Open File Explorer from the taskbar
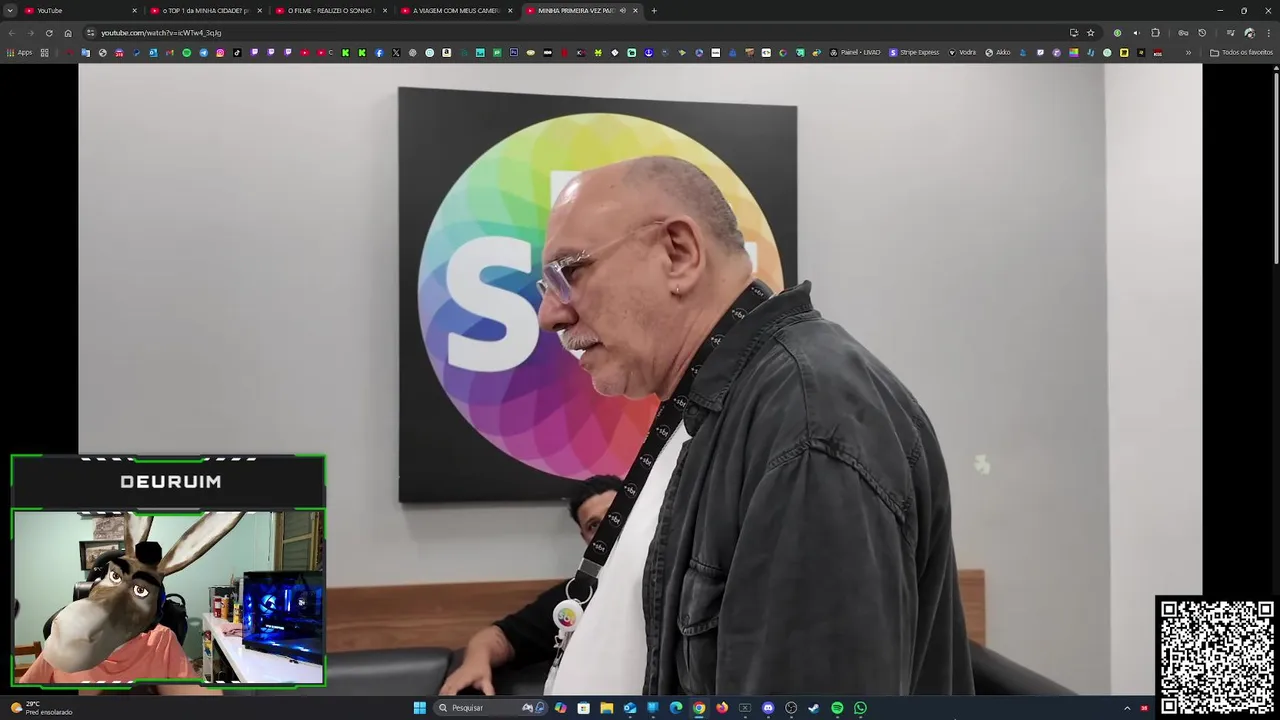The width and height of the screenshot is (1280, 720). [x=607, y=708]
